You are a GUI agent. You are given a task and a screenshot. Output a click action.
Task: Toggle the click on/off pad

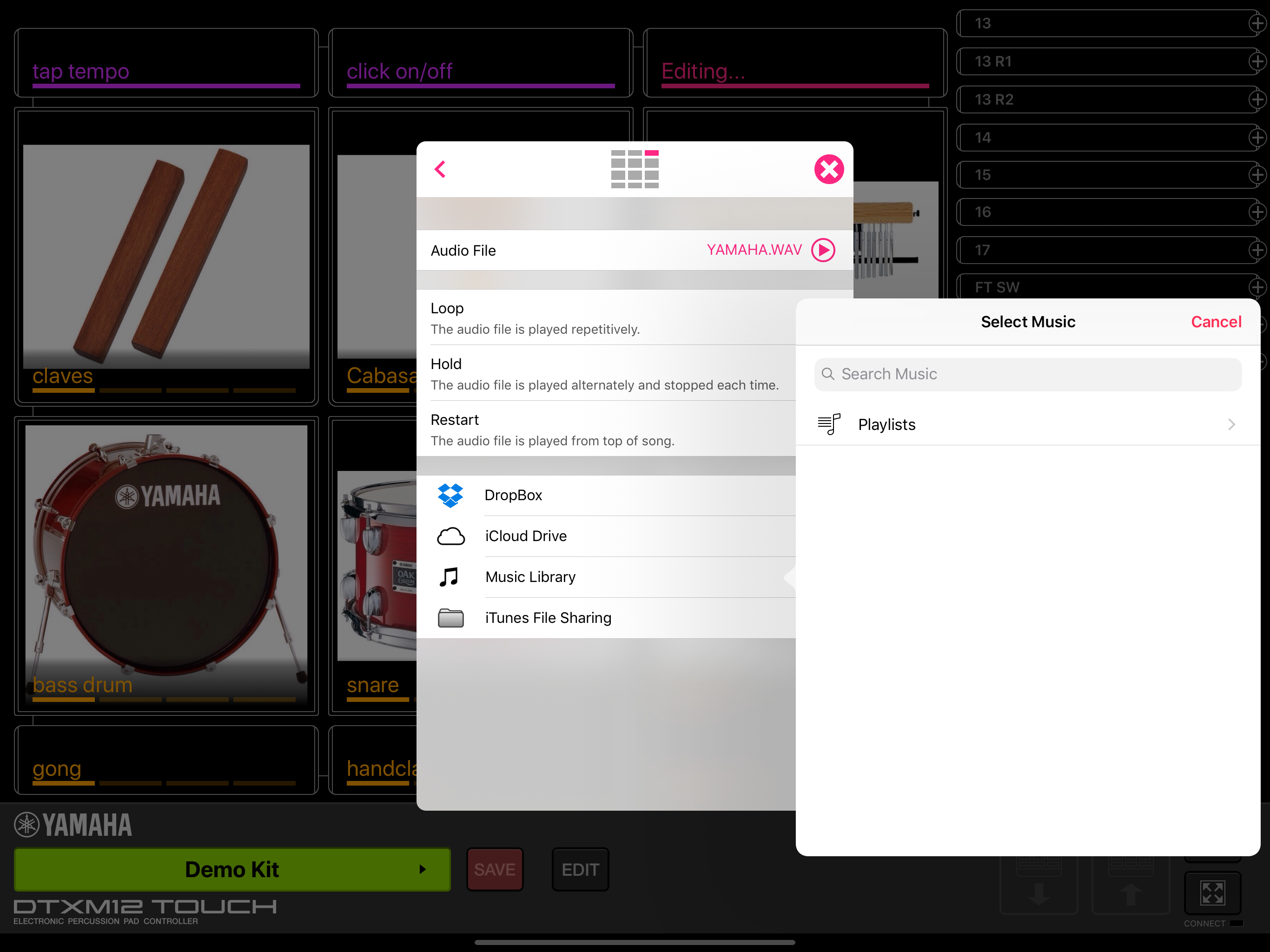481,63
